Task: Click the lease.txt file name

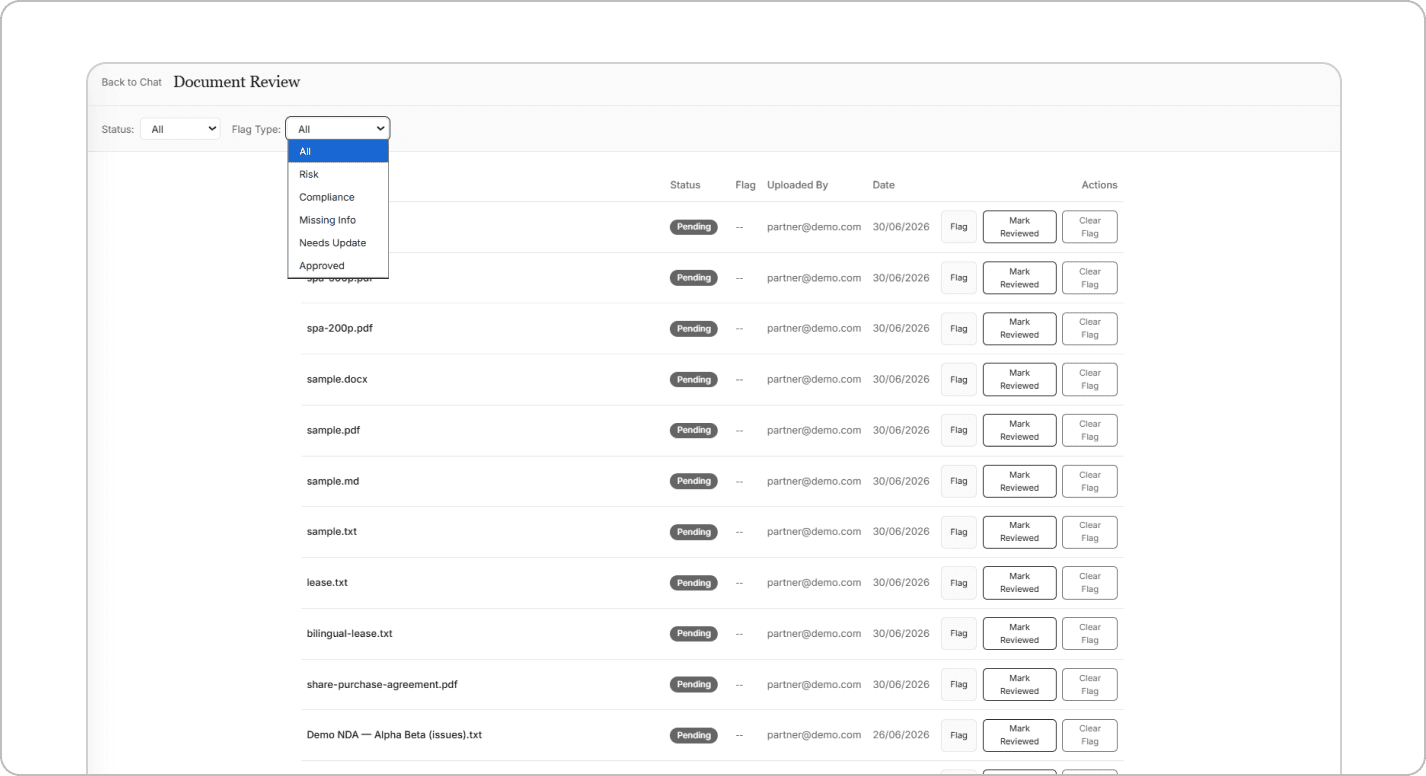Action: (x=327, y=582)
